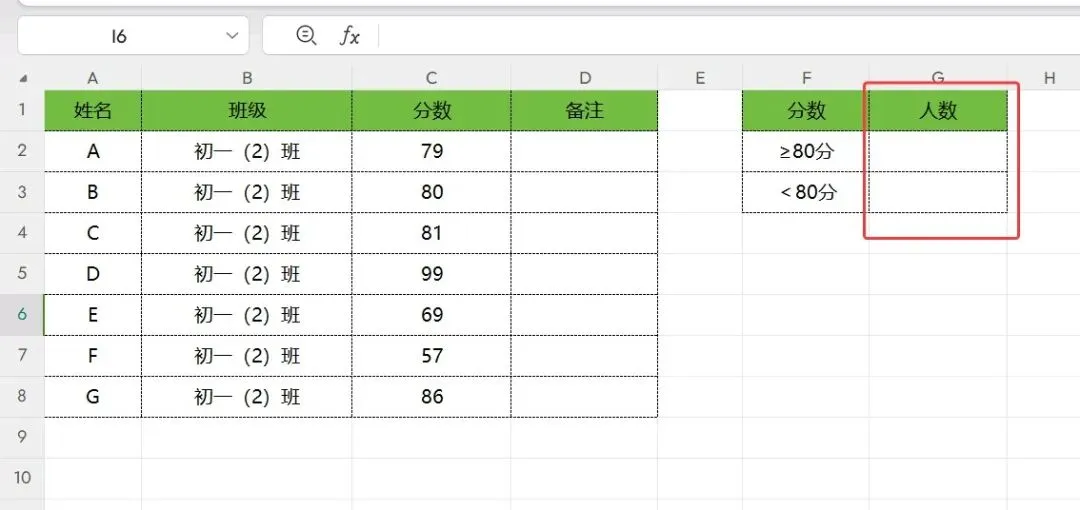Select name cell containing G

coord(93,397)
